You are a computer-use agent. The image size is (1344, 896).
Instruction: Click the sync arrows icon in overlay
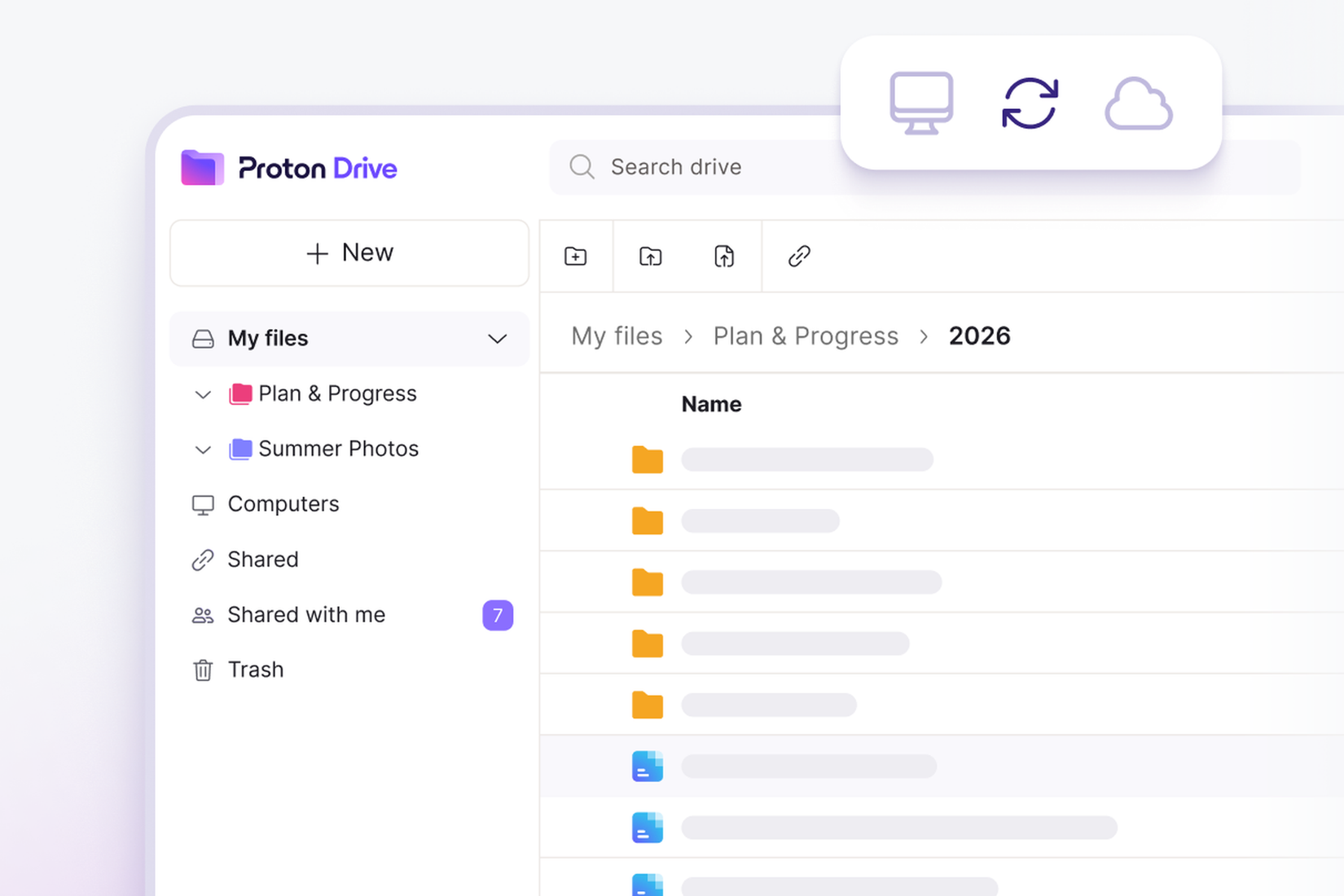(x=1030, y=103)
